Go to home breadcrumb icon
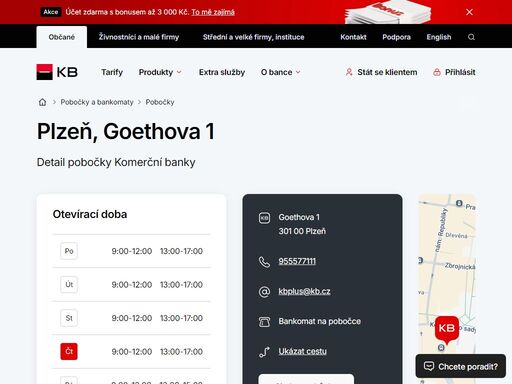512x384 pixels. tap(42, 102)
